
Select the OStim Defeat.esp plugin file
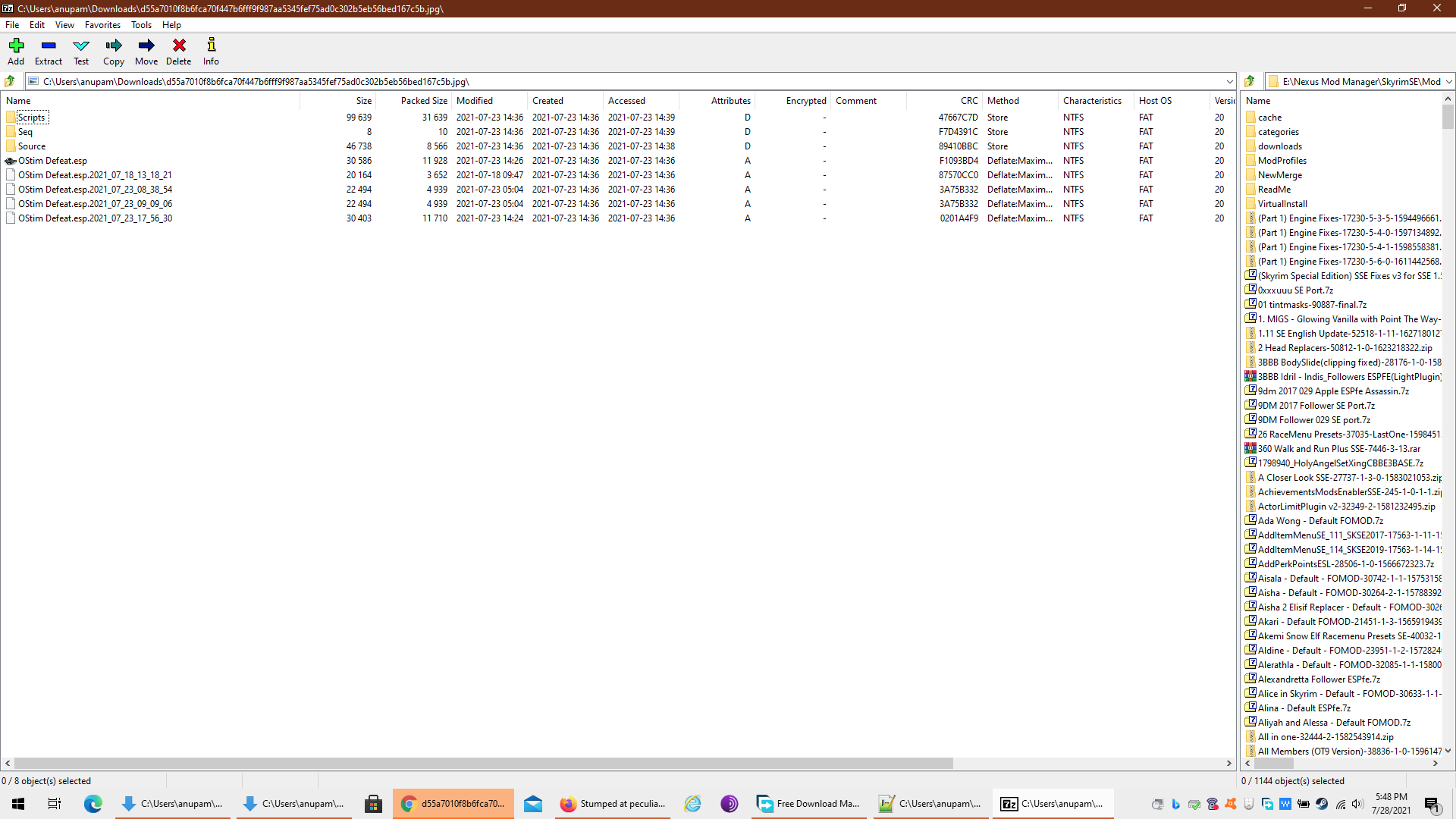tap(52, 161)
